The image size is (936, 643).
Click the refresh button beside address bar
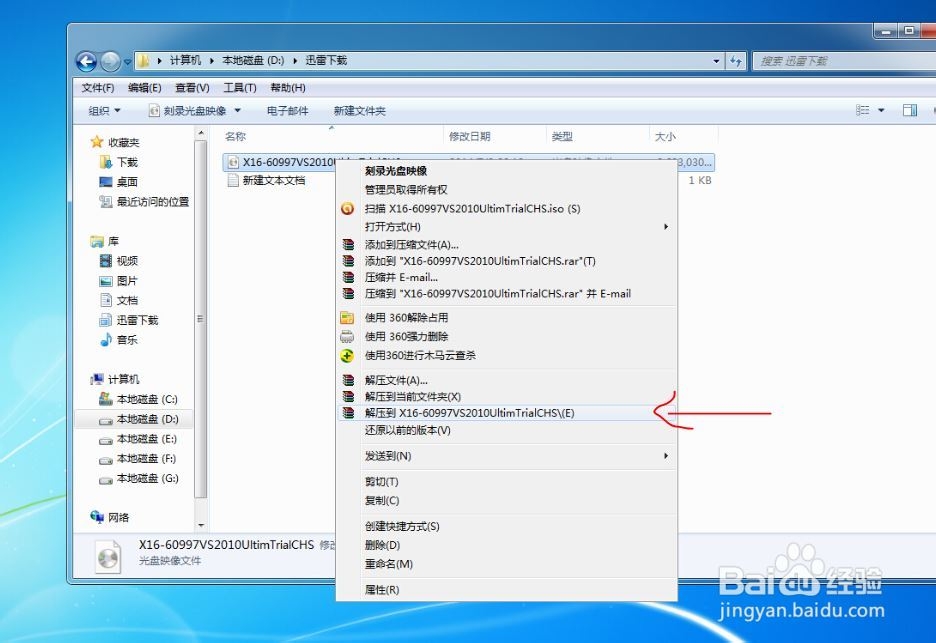coord(735,61)
